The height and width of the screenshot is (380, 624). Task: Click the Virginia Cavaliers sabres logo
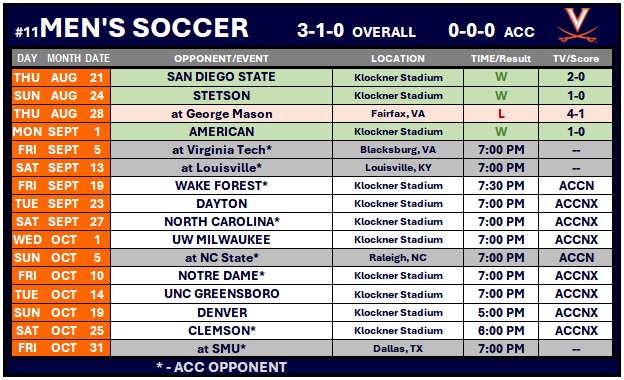point(577,25)
